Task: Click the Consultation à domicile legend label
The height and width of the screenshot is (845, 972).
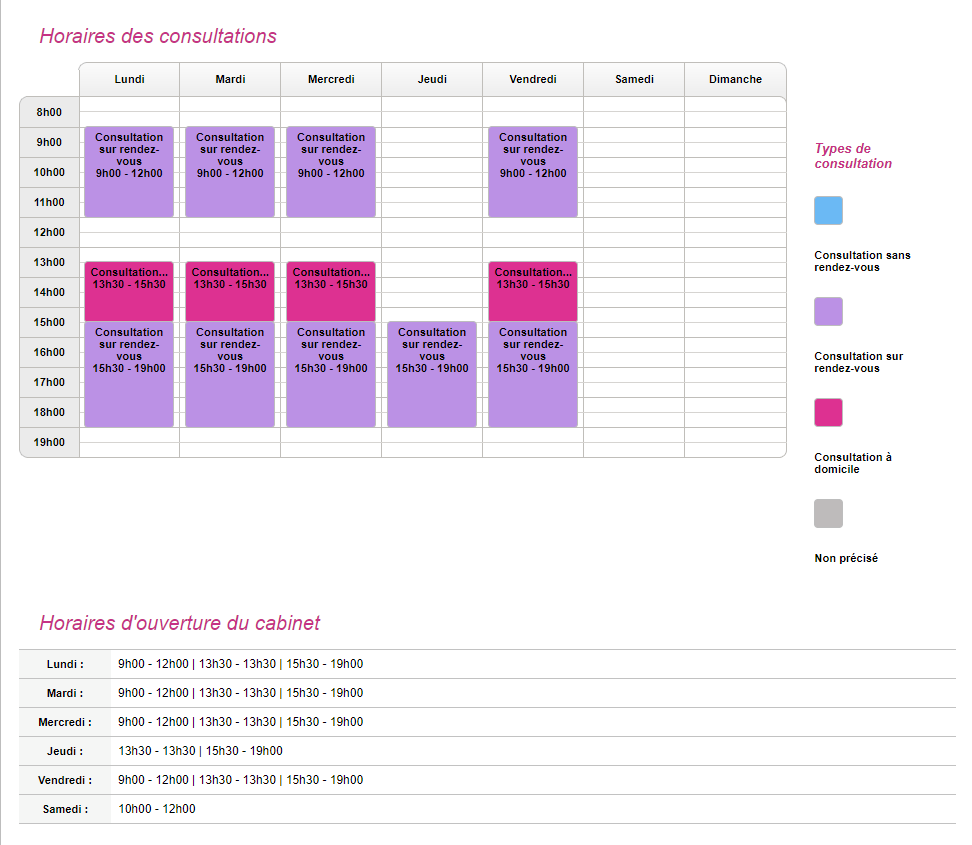Action: coord(853,463)
